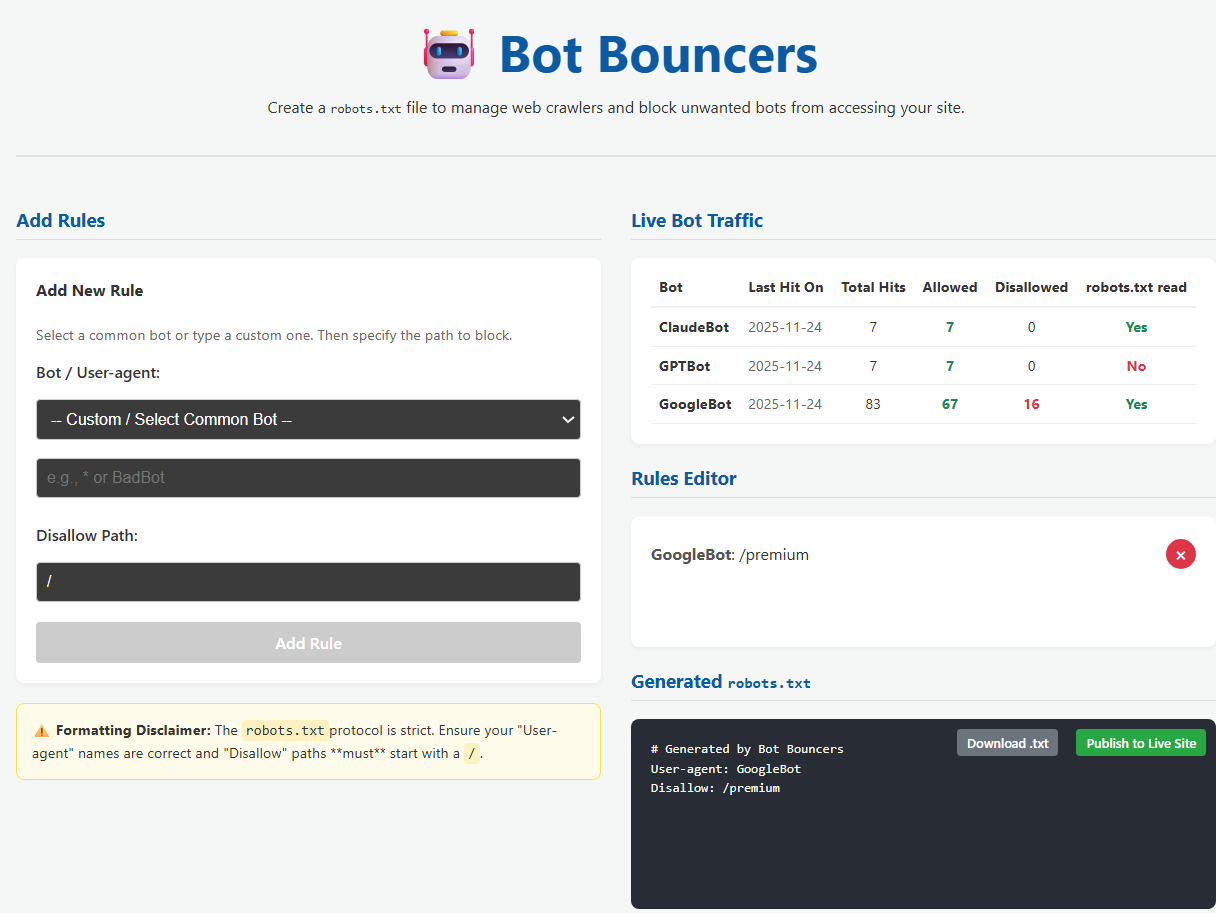1216x913 pixels.
Task: Click the Add Rule button
Action: tap(308, 642)
